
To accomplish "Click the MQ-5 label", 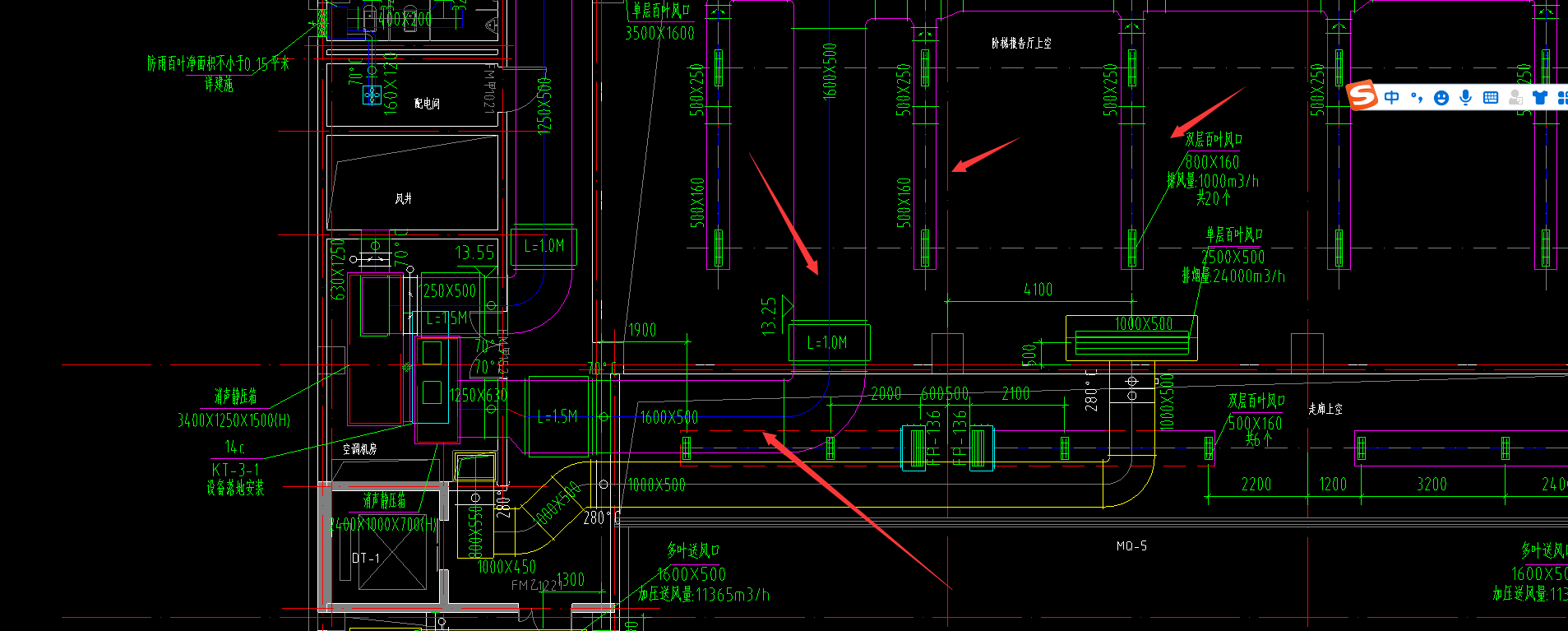I will (x=1131, y=546).
